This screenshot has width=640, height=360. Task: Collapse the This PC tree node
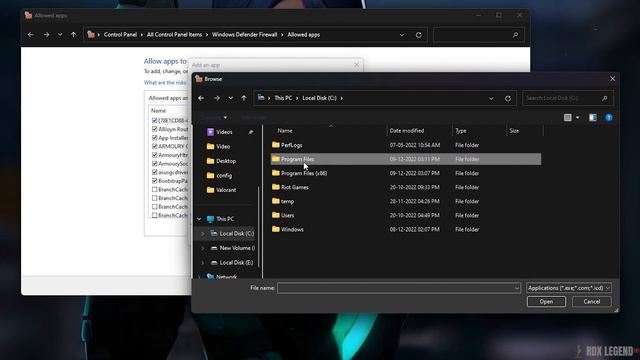pyautogui.click(x=199, y=219)
